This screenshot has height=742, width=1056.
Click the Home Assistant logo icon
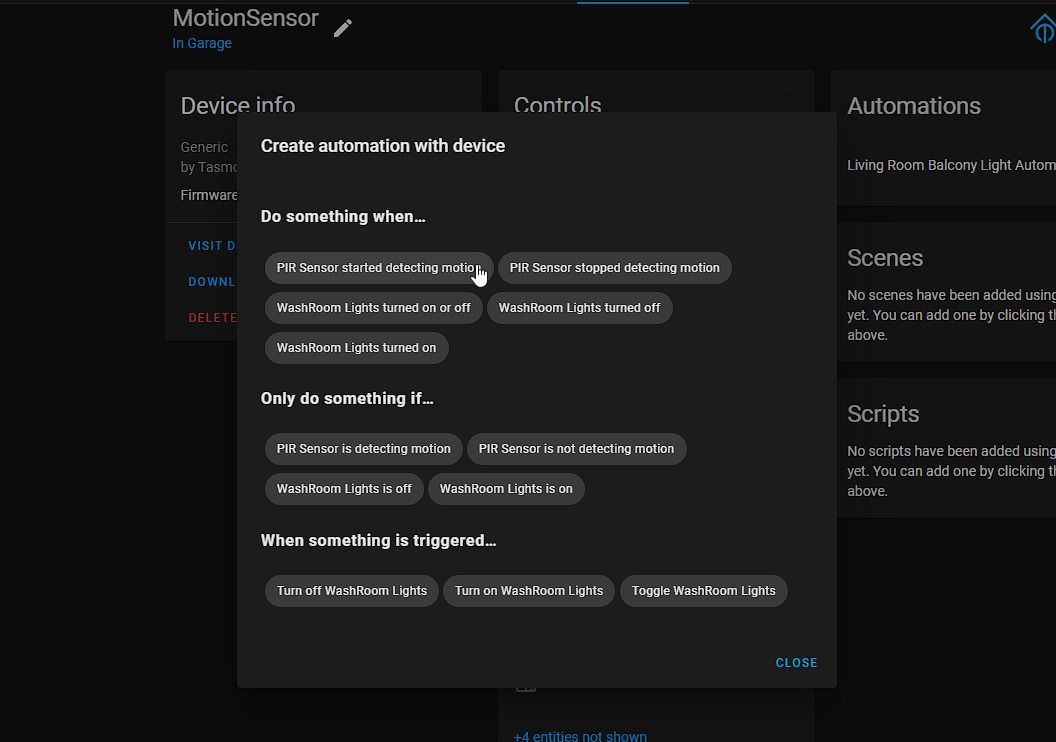tap(1043, 28)
